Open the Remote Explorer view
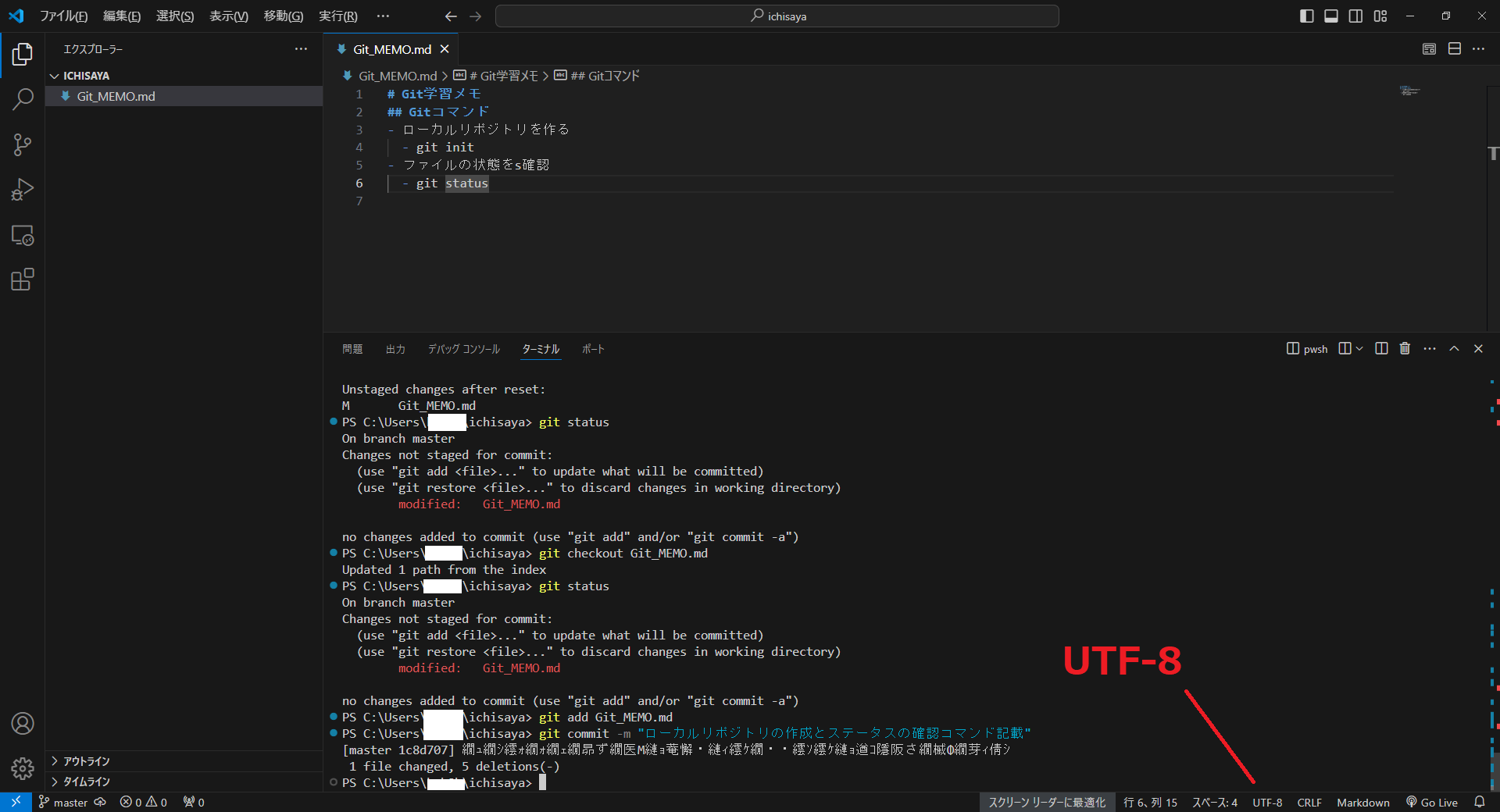The width and height of the screenshot is (1500, 812). [x=23, y=235]
